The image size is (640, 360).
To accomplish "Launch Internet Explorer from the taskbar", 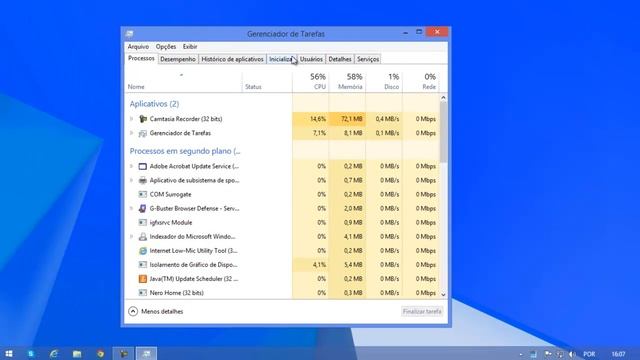I will pos(53,353).
